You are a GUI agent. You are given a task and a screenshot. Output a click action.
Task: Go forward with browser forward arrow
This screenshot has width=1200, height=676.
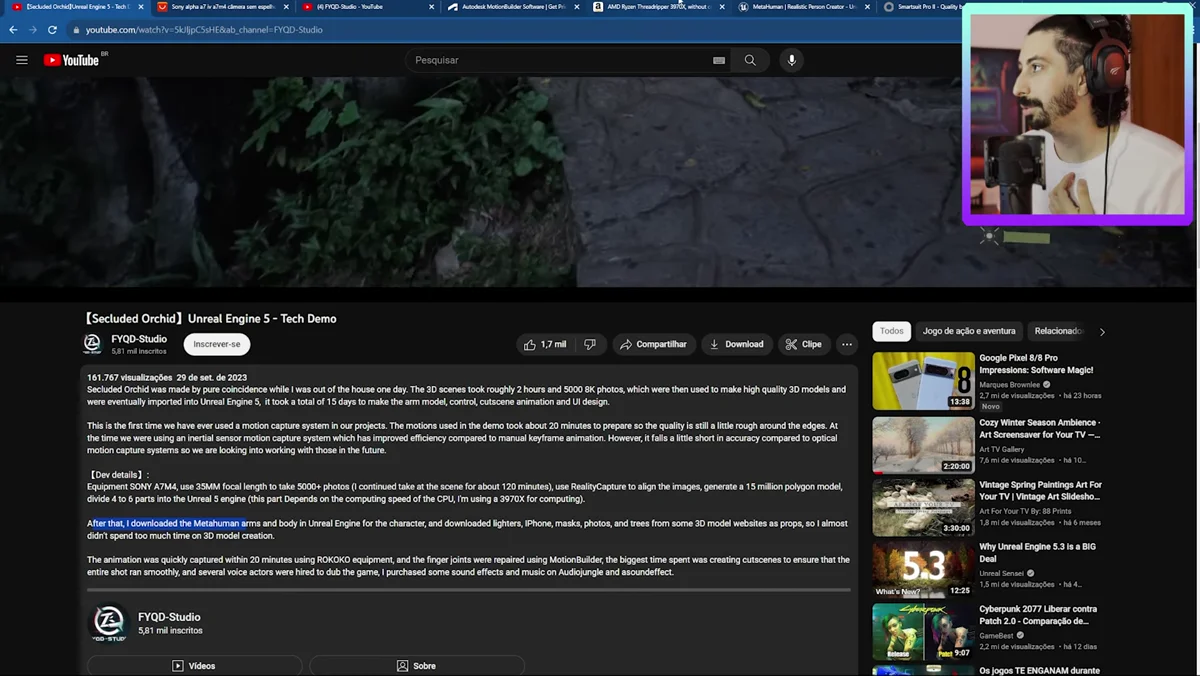(33, 30)
